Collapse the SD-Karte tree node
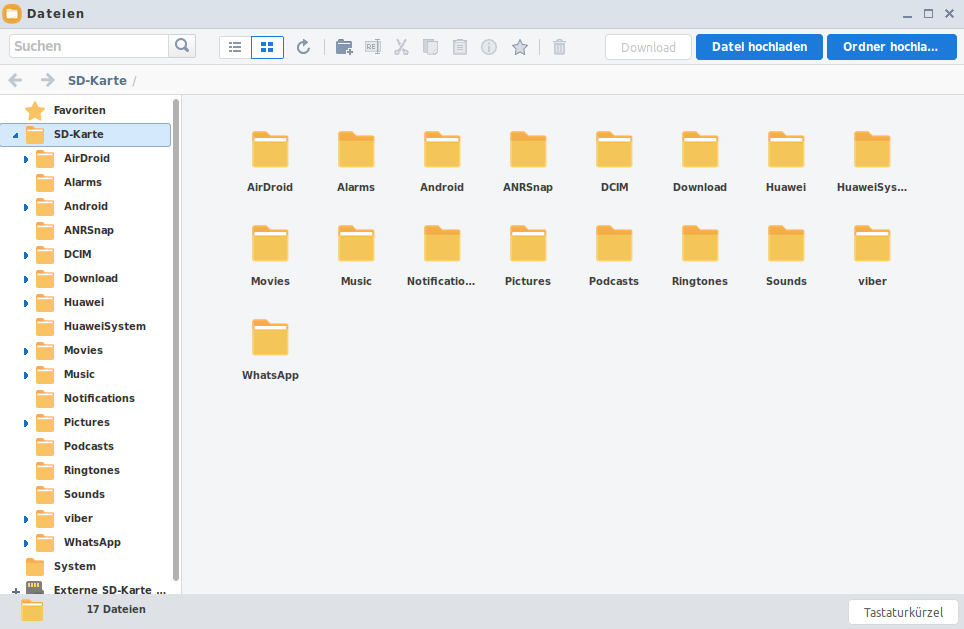The image size is (964, 629). 15,135
